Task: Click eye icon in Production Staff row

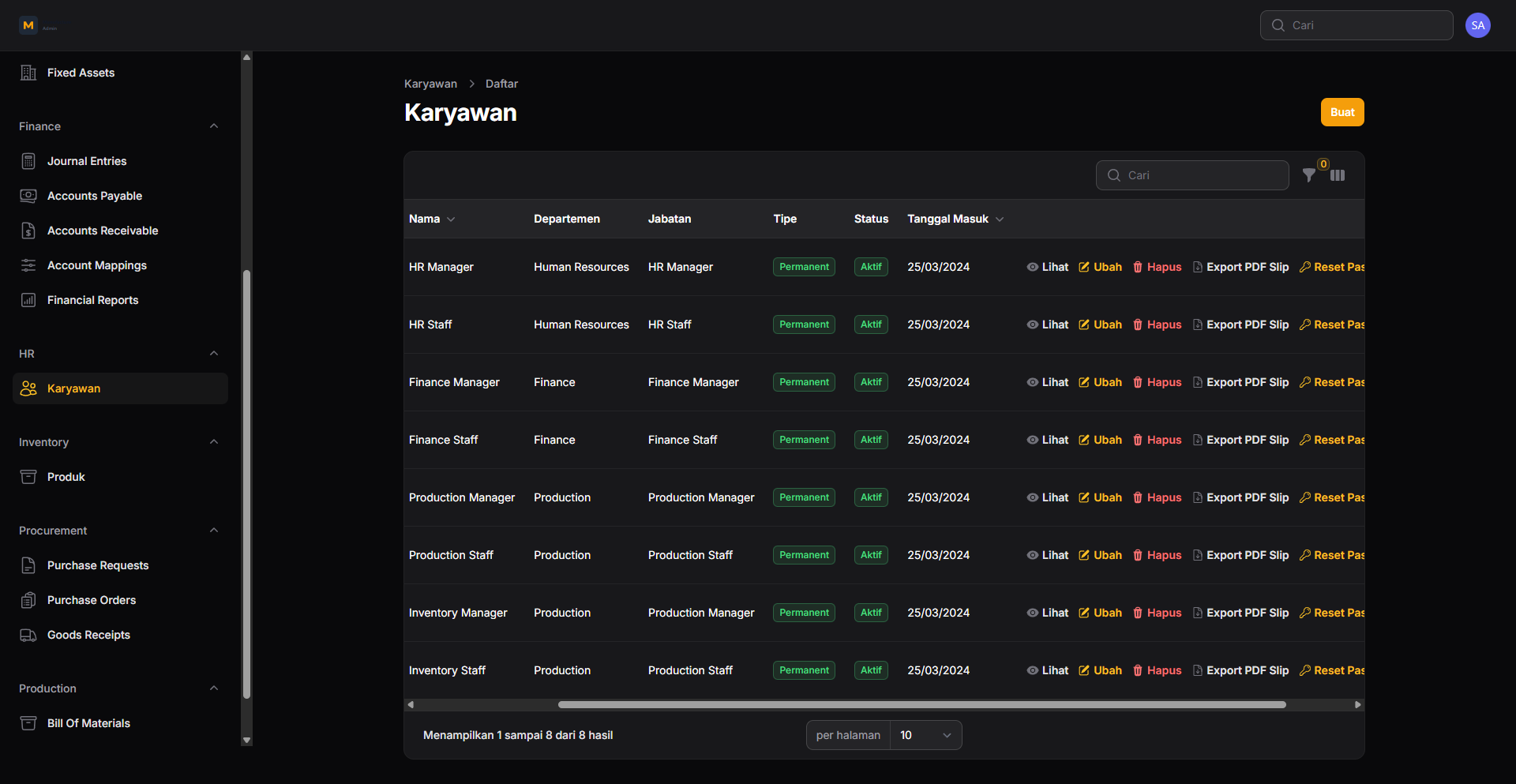Action: click(x=1032, y=555)
